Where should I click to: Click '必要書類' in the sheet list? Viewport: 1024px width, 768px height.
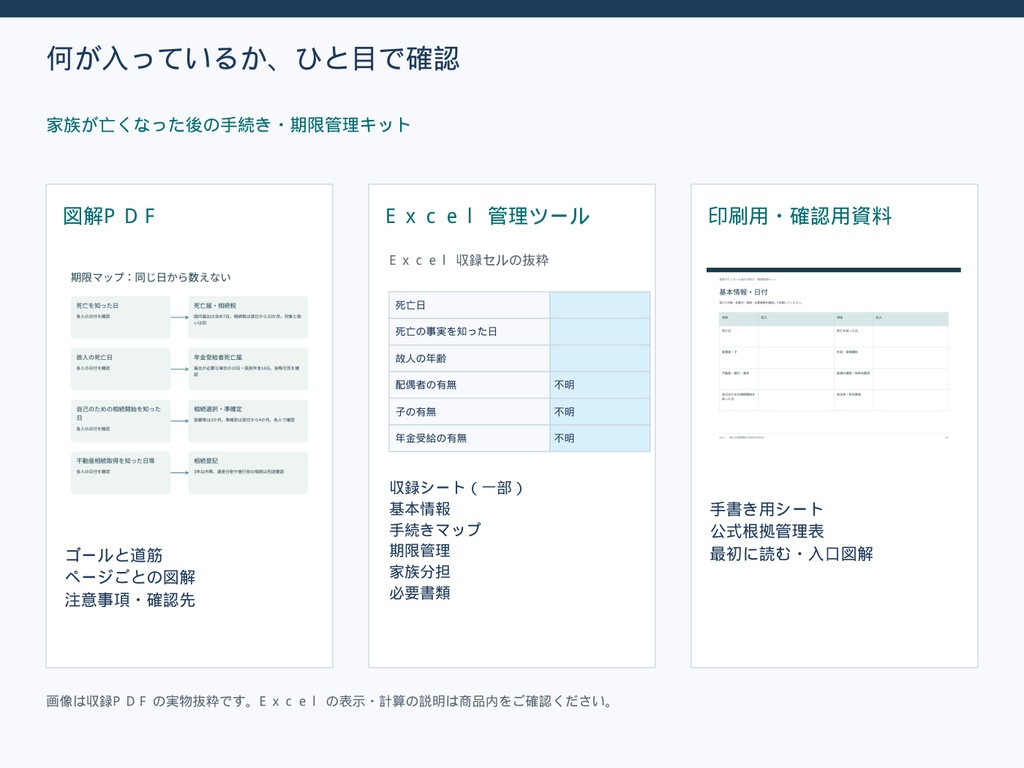[x=420, y=593]
